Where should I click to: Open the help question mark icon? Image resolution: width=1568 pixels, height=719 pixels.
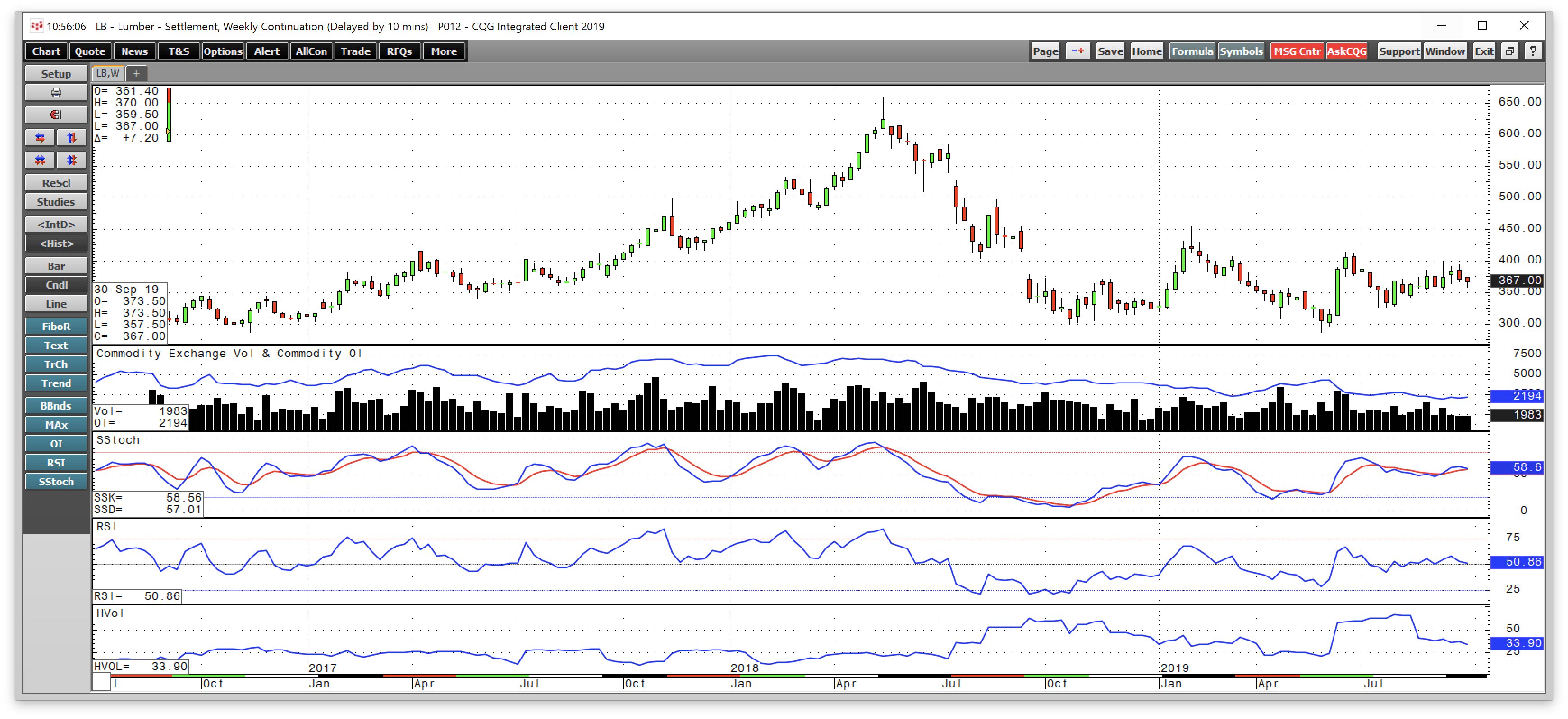click(x=1533, y=51)
